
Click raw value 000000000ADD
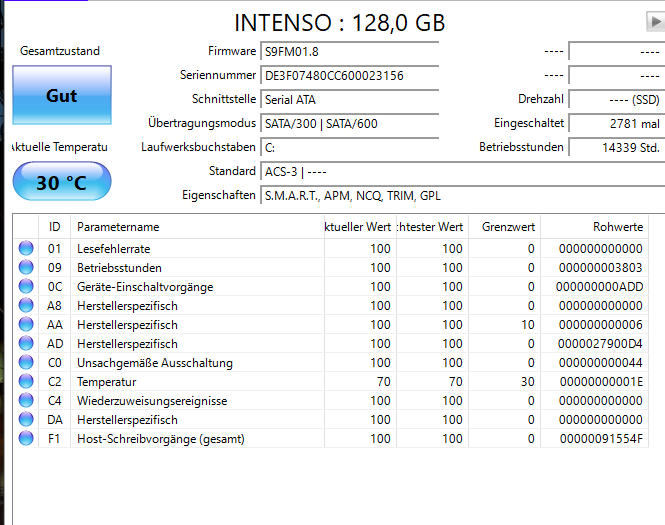point(599,287)
